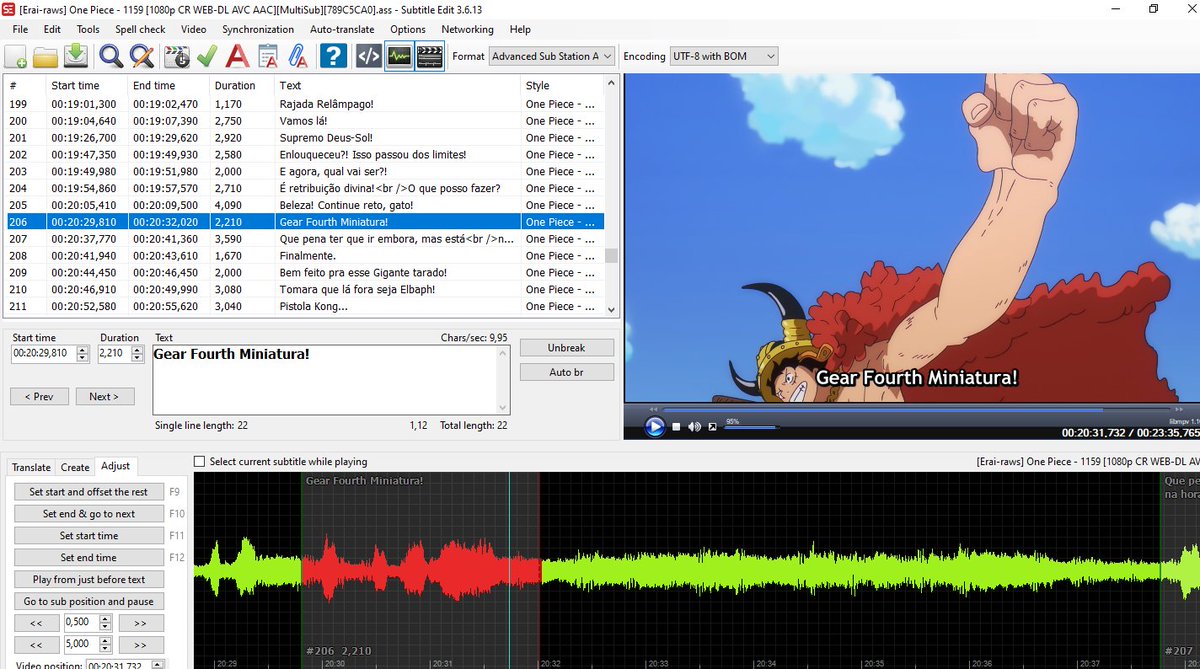This screenshot has width=1200, height=669.
Task: Save the subtitle with the download-arrow icon
Action: (x=77, y=57)
